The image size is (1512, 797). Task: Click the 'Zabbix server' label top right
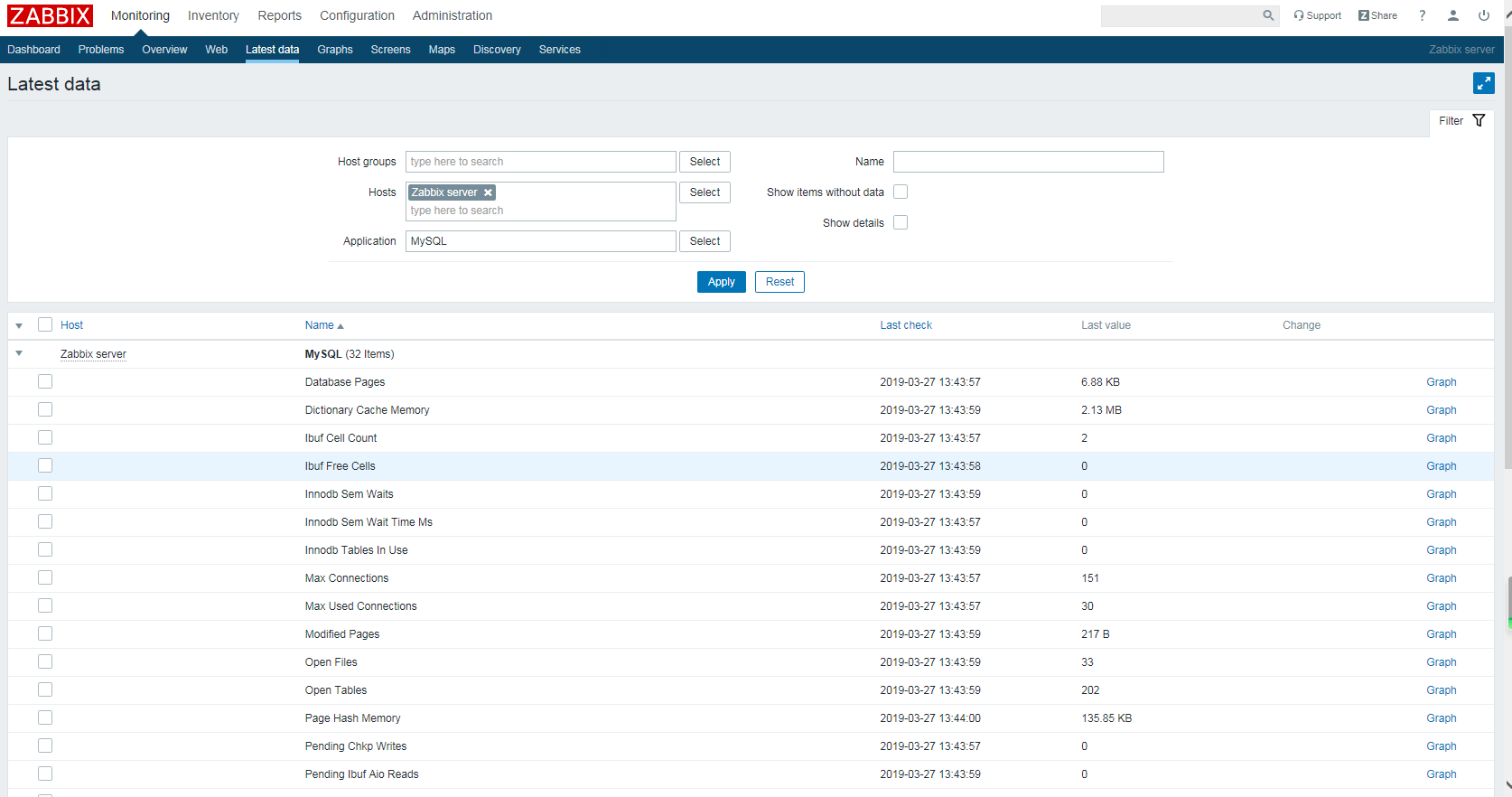[1461, 50]
